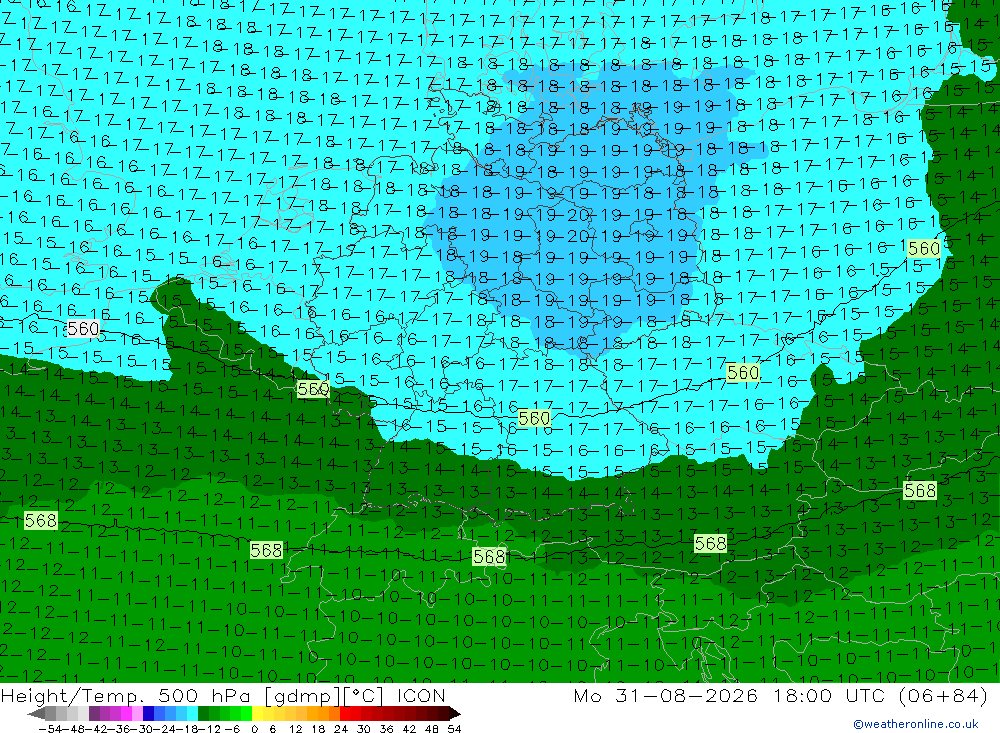This screenshot has width=1000, height=733.
Task: Click the 568 contour label nearest the right edge
Action: point(920,491)
